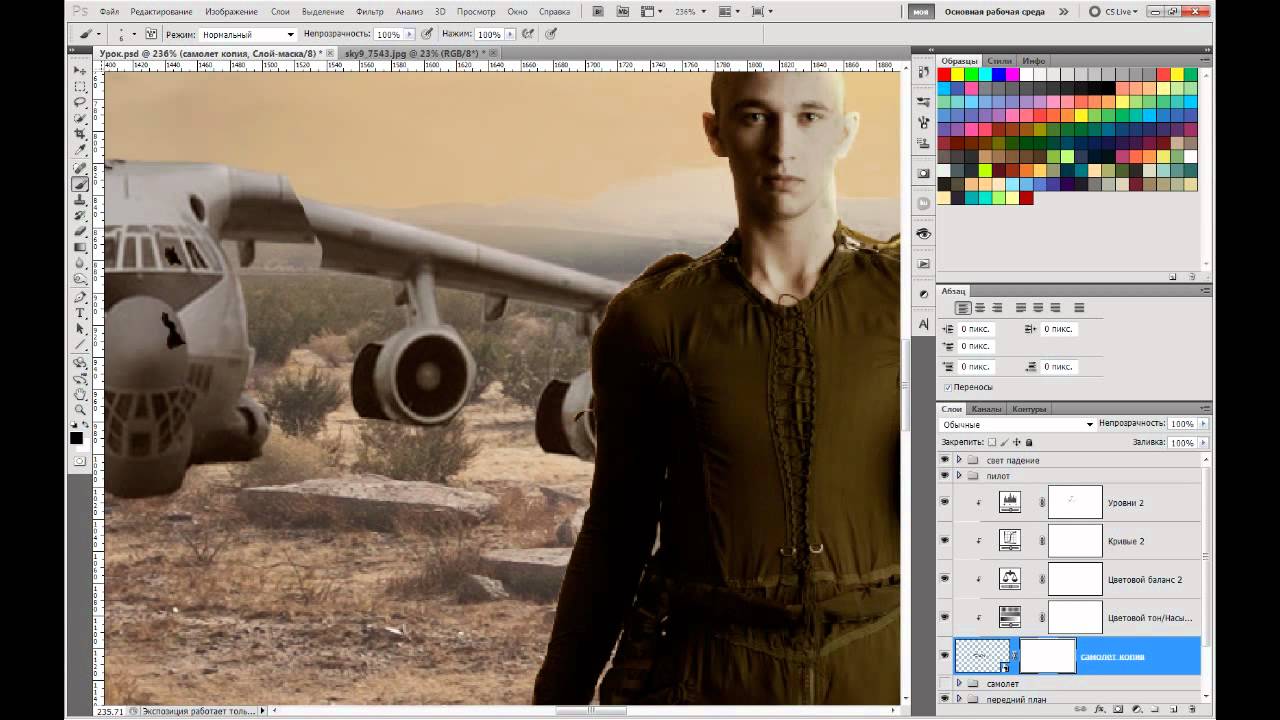The height and width of the screenshot is (720, 1280).
Task: Select the Gradient tool
Action: pos(80,247)
